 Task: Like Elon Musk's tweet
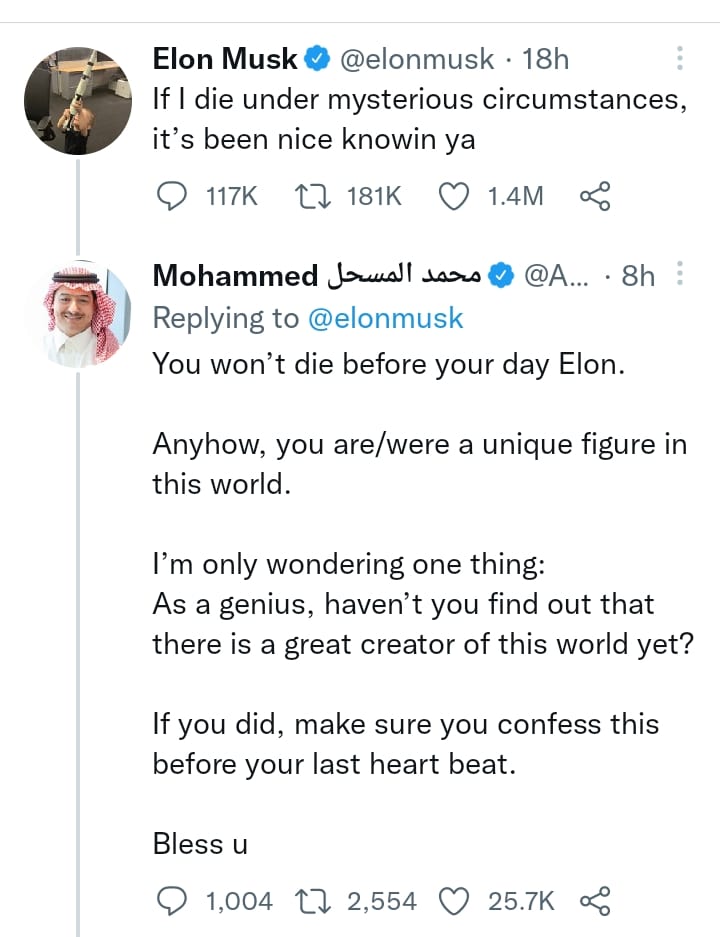455,196
